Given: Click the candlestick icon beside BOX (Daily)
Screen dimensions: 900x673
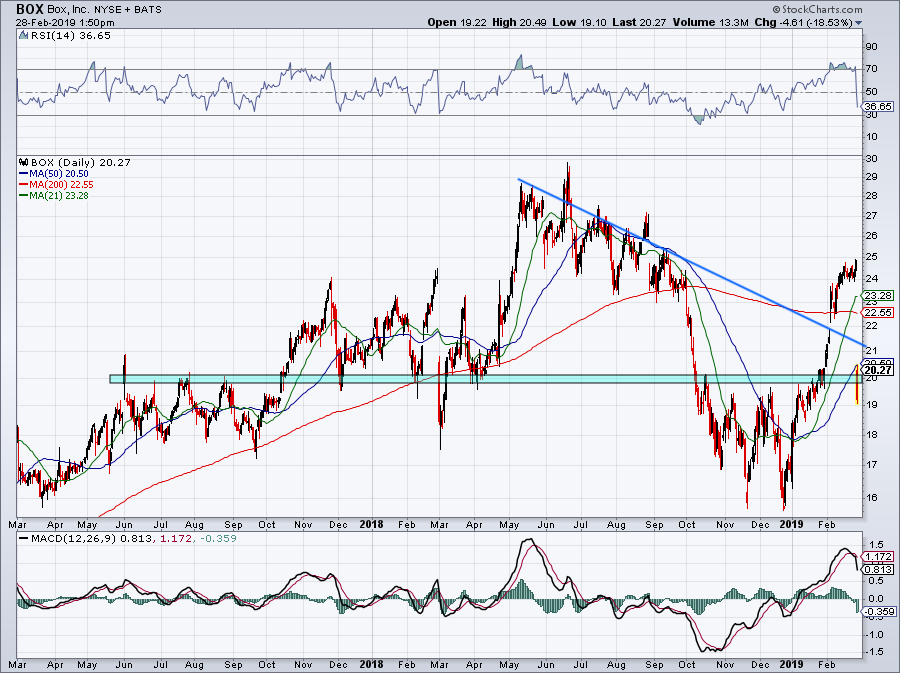Looking at the screenshot, I should click(x=24, y=163).
